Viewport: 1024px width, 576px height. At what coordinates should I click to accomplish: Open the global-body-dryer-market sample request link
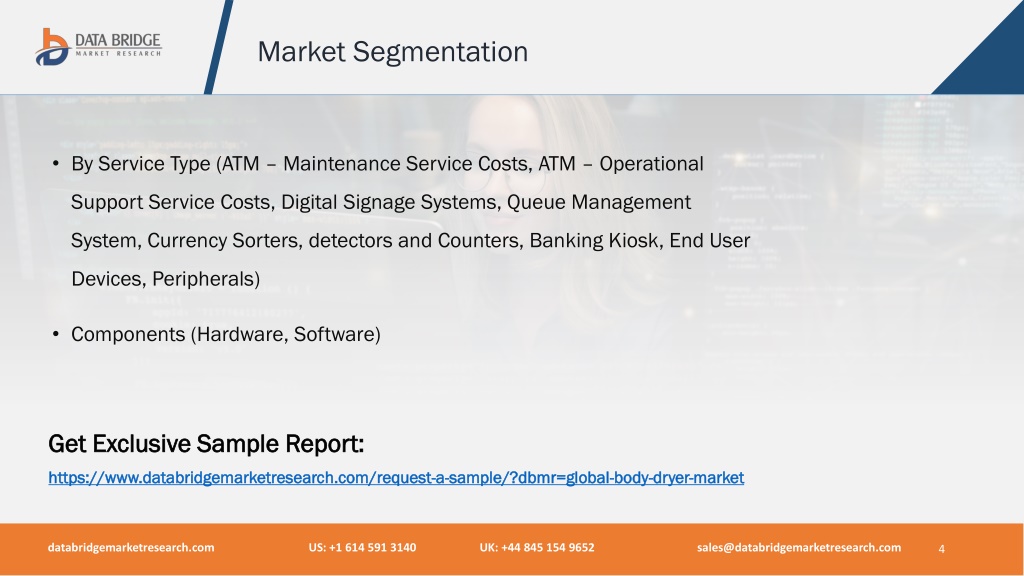pyautogui.click(x=396, y=478)
